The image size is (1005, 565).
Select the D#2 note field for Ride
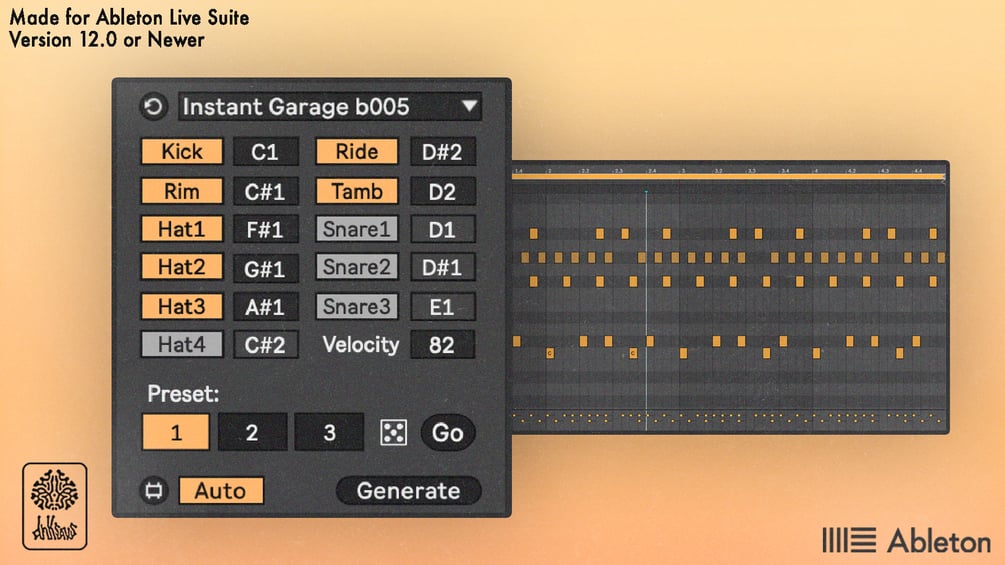coord(442,152)
